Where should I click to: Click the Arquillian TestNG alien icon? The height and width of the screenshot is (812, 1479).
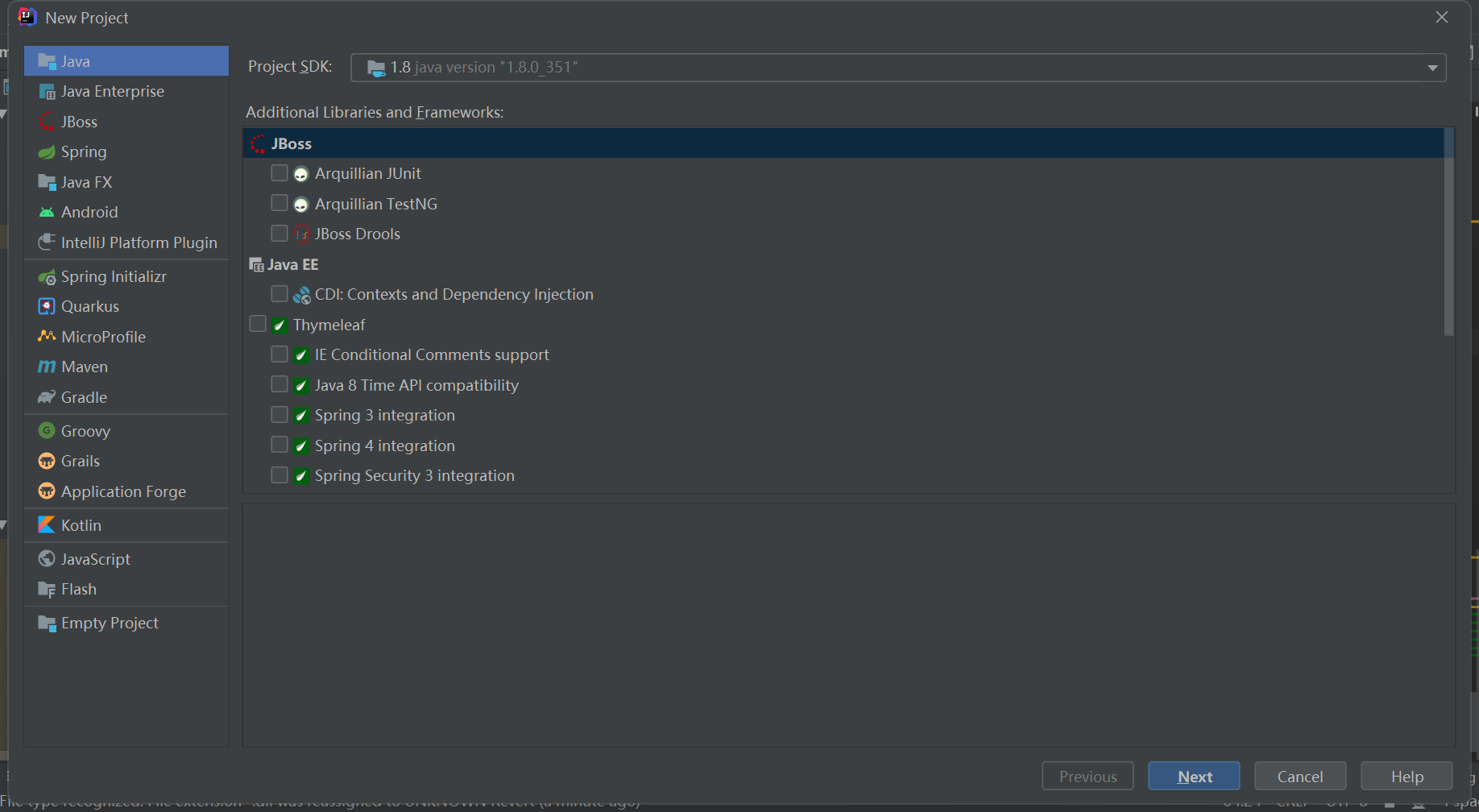301,205
